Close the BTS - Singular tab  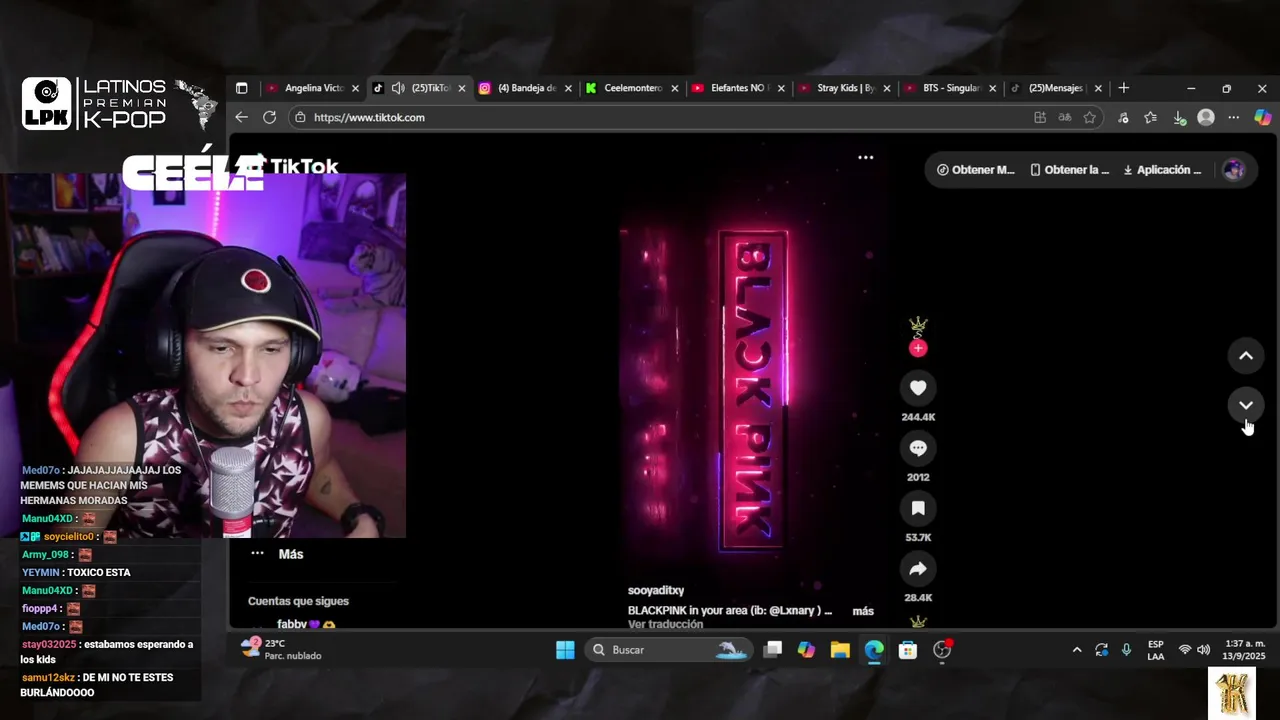point(993,88)
